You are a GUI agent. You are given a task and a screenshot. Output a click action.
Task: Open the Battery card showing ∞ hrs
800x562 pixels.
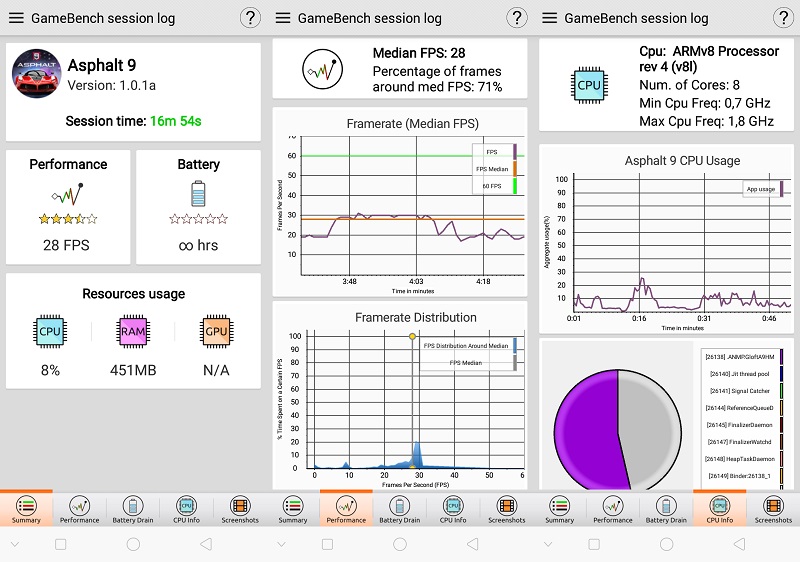(198, 207)
